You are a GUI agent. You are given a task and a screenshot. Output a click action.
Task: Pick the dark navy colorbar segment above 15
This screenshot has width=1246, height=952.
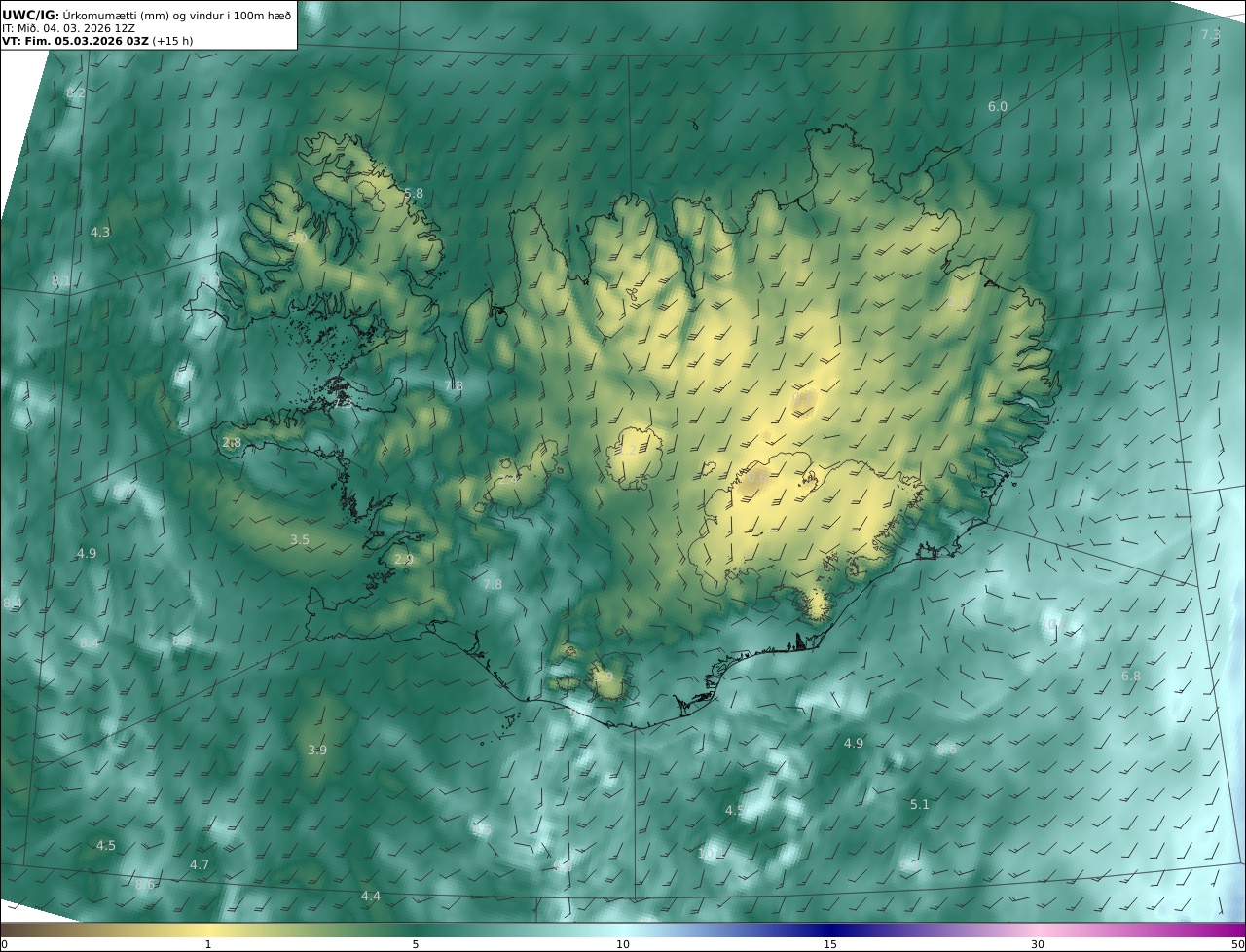(x=830, y=930)
